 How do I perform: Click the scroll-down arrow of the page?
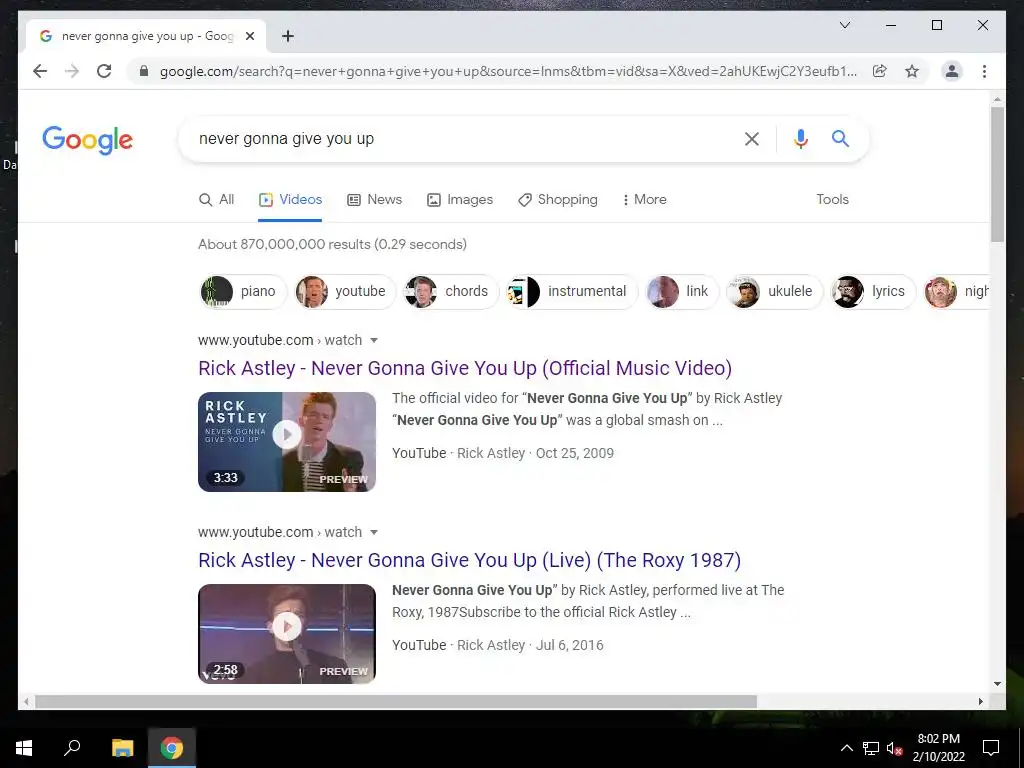(997, 684)
